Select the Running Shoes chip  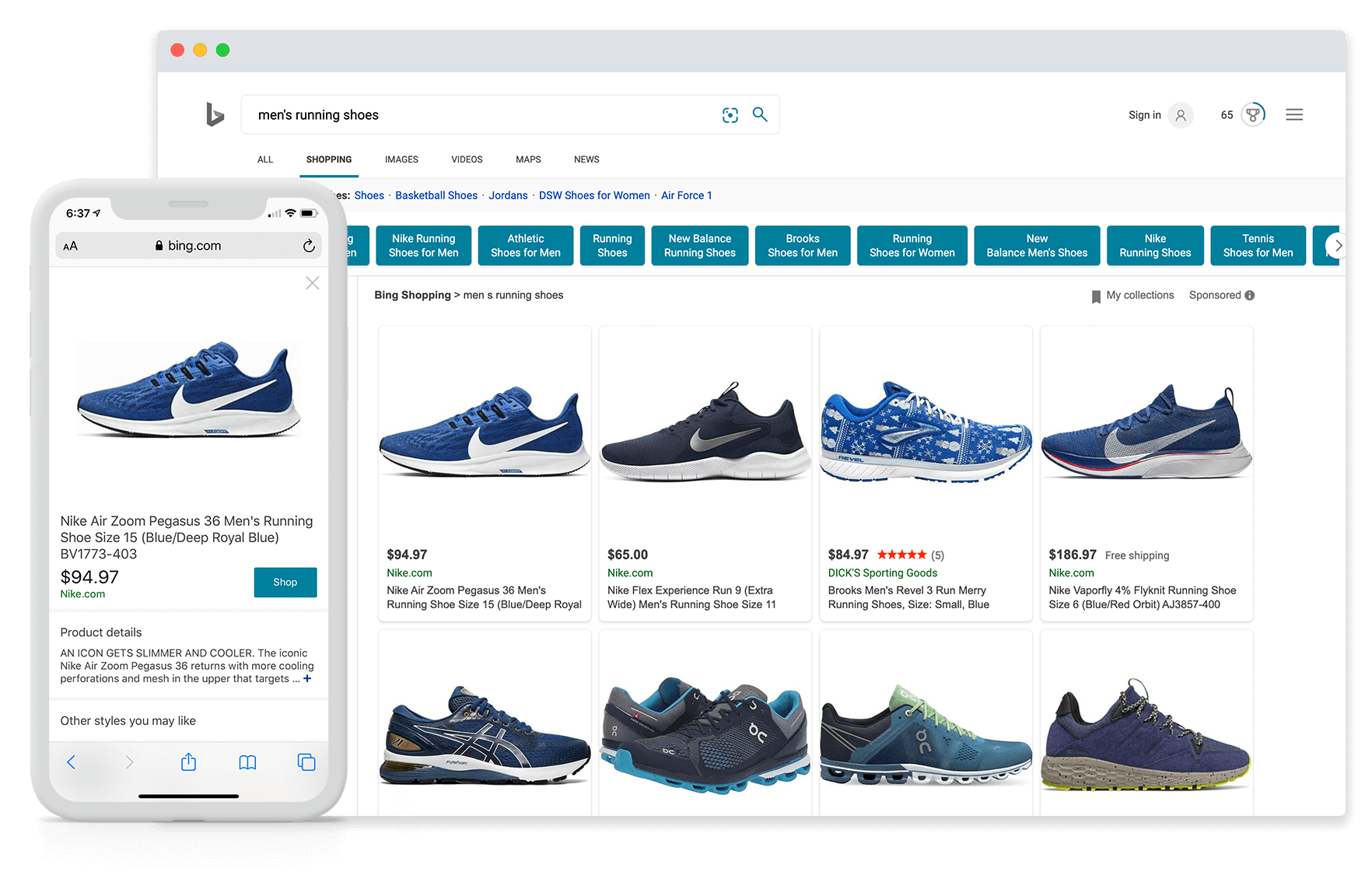(x=612, y=246)
